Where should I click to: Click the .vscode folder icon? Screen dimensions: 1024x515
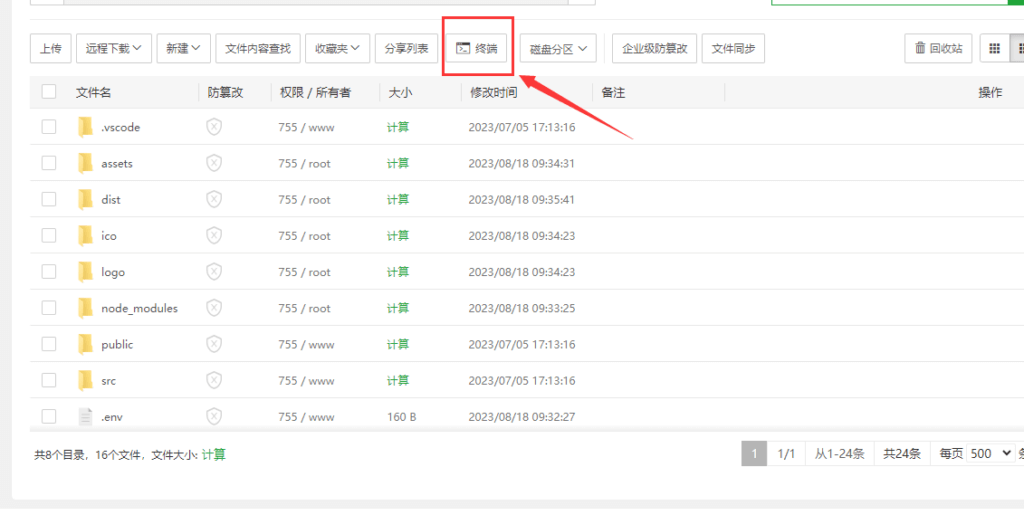coord(85,127)
